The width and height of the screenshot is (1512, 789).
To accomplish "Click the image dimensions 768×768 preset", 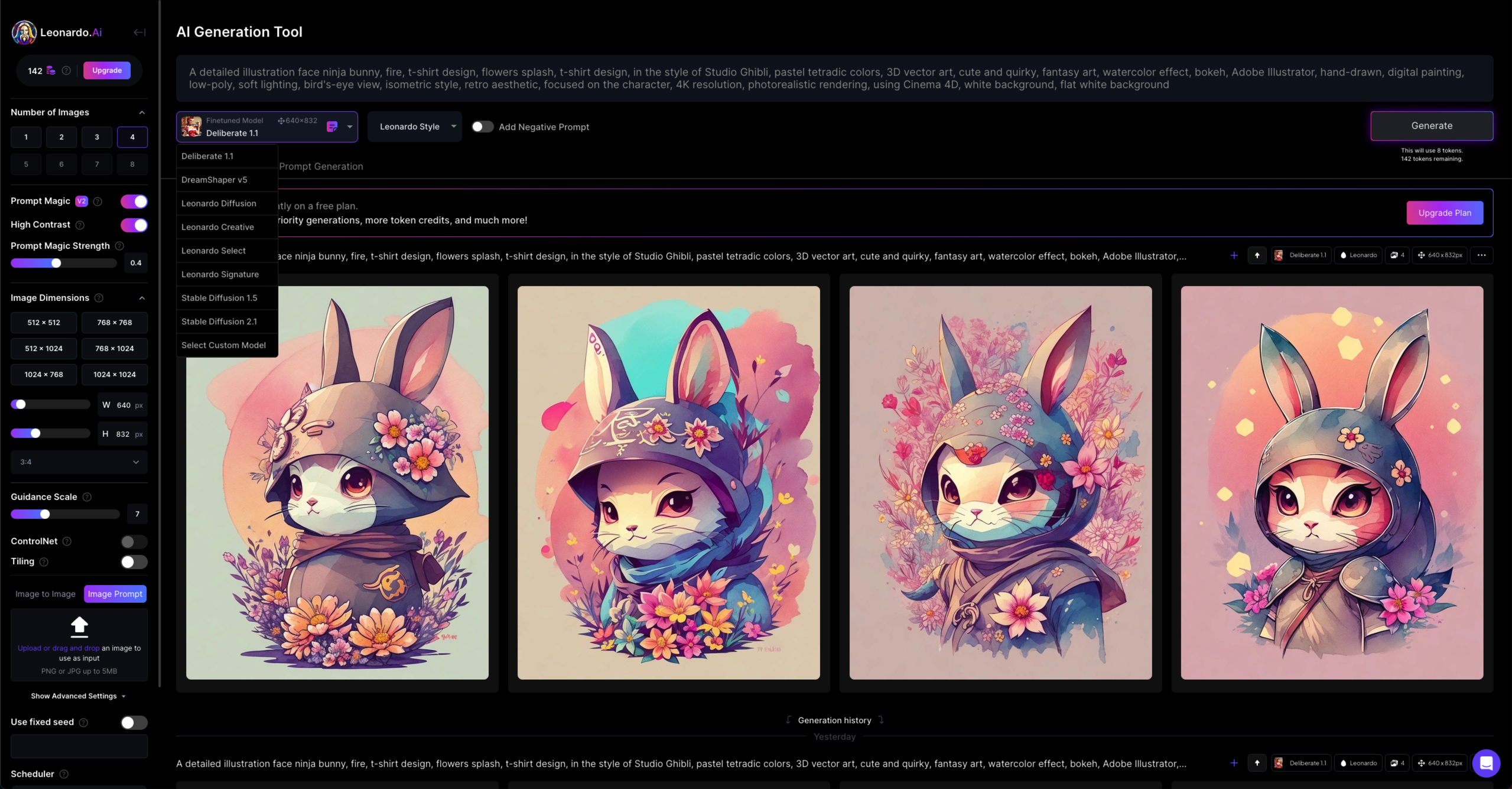I will tap(114, 322).
